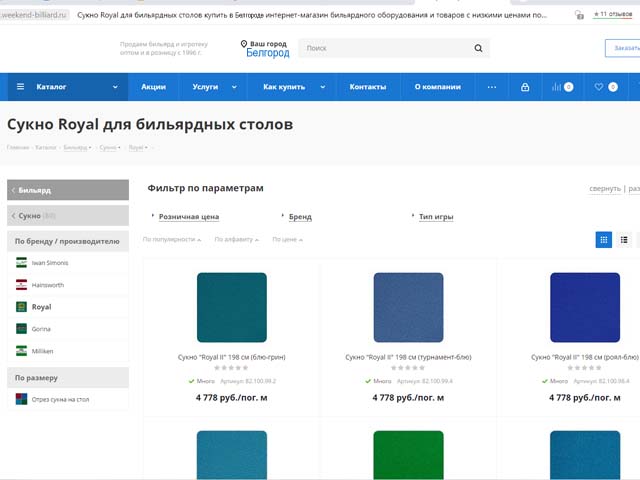Click the green cloth swatch in second row
640x480 pixels.
pyautogui.click(x=408, y=455)
